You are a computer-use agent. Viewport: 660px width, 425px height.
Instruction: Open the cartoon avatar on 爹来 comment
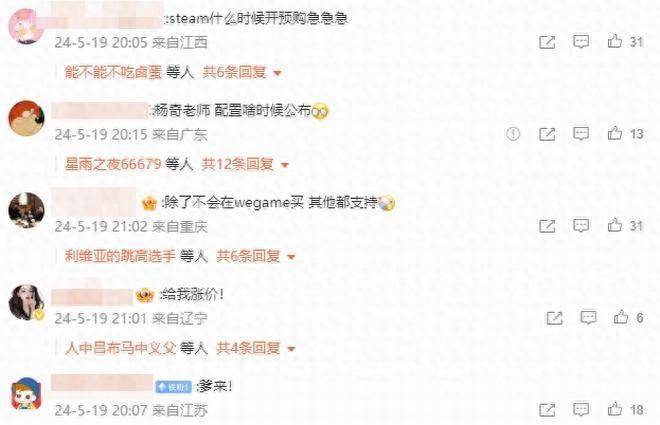pyautogui.click(x=26, y=394)
